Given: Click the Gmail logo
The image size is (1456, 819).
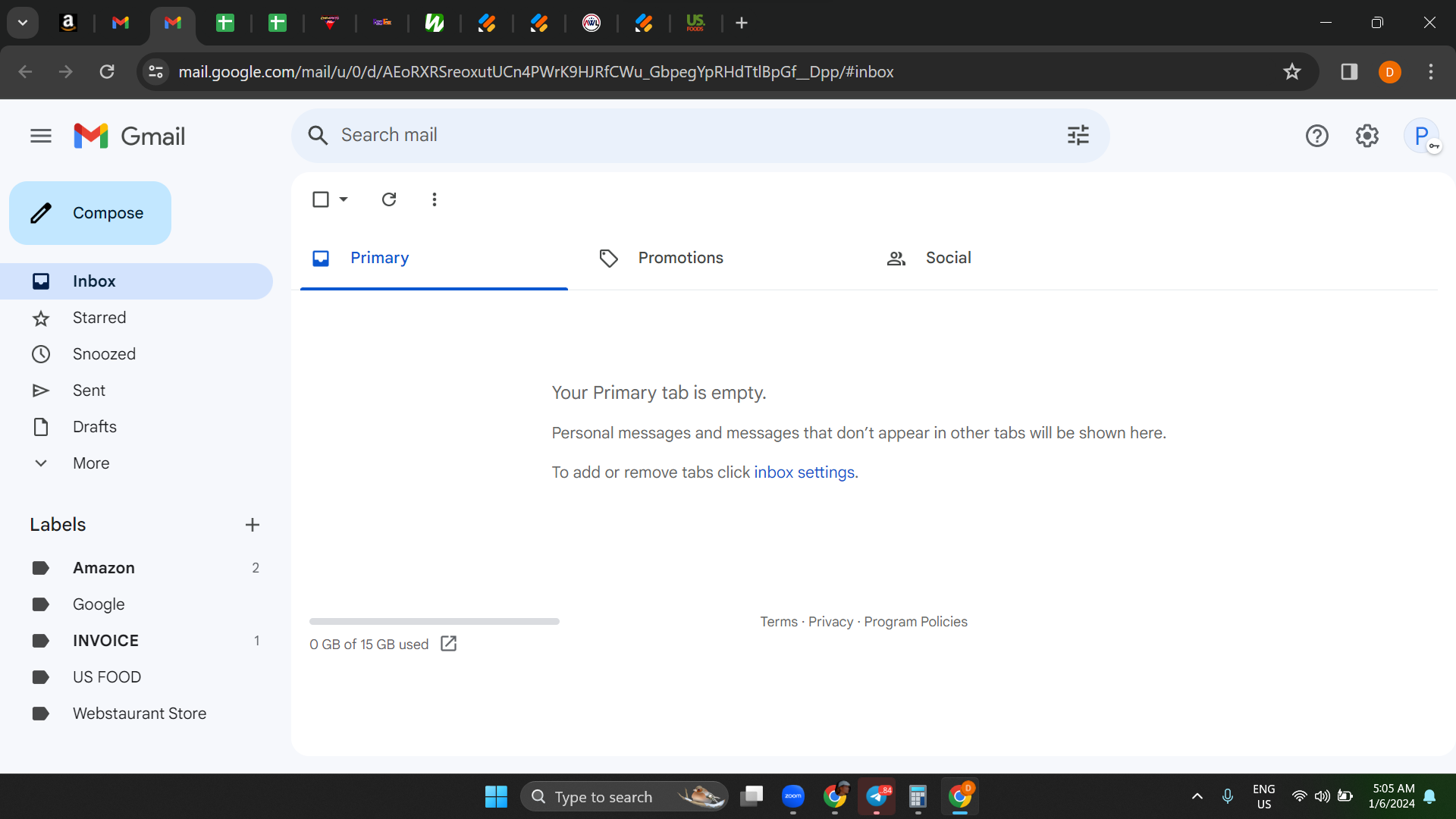Looking at the screenshot, I should (129, 136).
